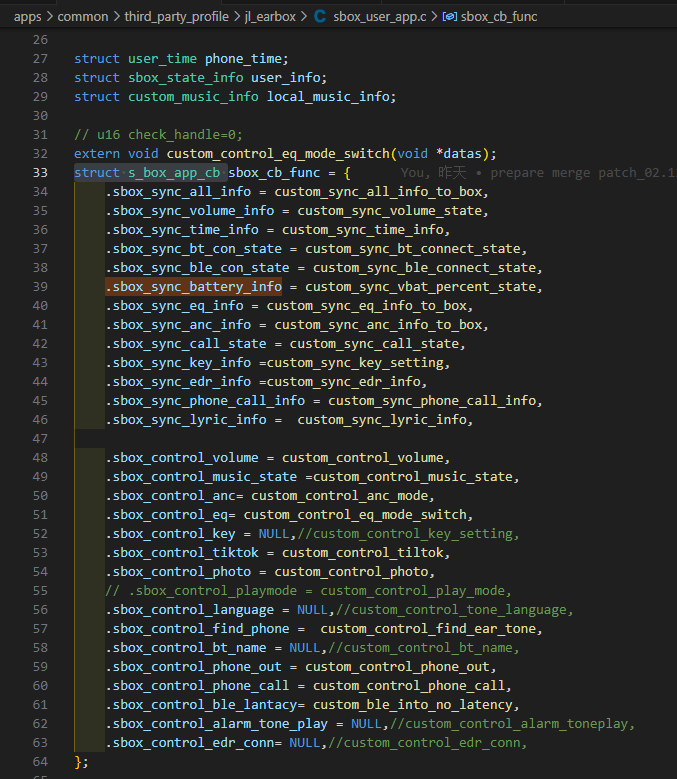Click 'local_music_info' on line 29
The height and width of the screenshot is (779, 677).
point(328,96)
